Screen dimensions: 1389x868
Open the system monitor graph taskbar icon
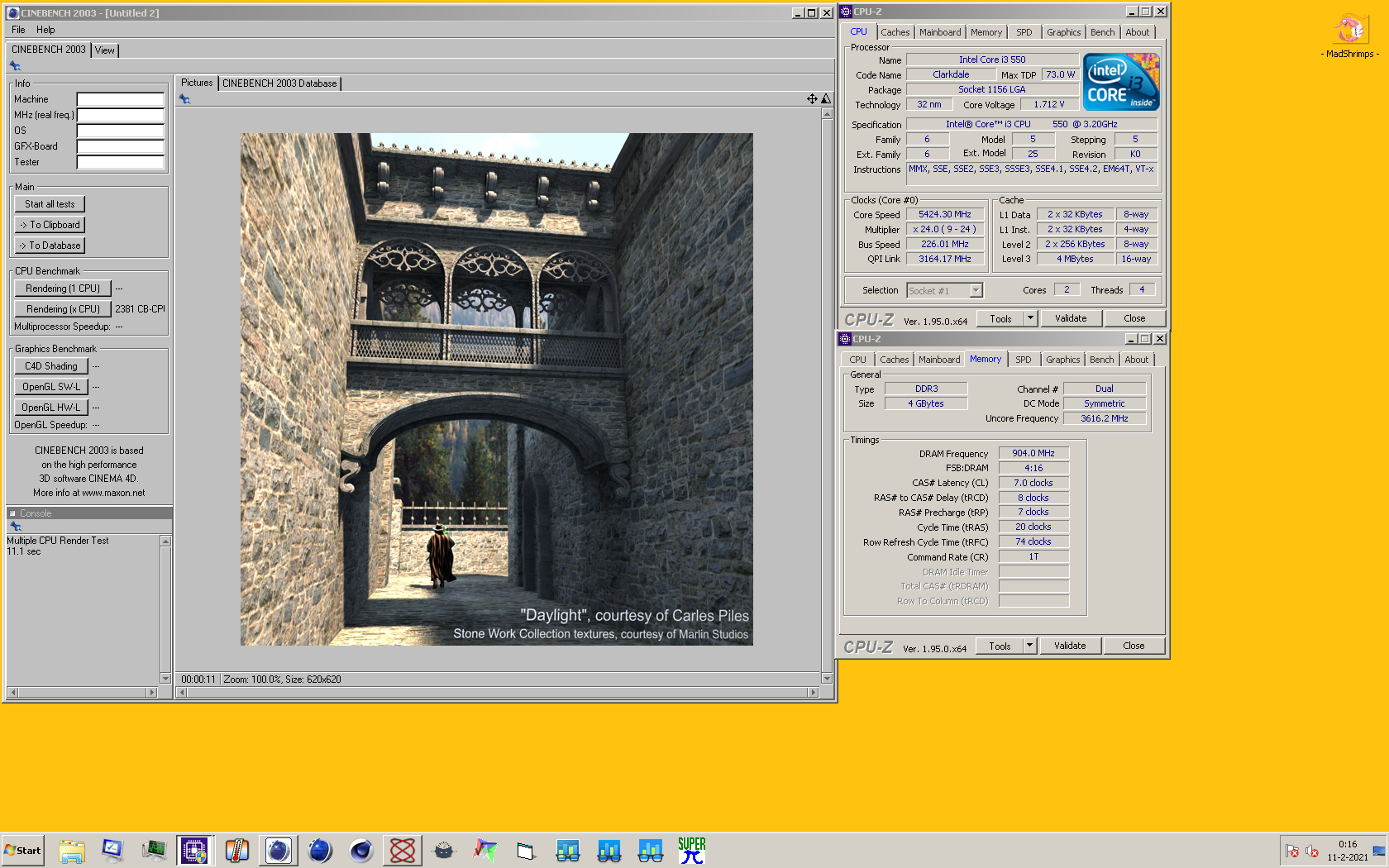coord(154,850)
